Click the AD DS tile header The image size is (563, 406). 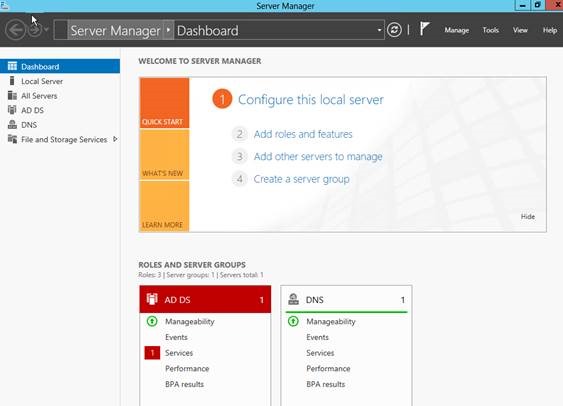pyautogui.click(x=205, y=299)
